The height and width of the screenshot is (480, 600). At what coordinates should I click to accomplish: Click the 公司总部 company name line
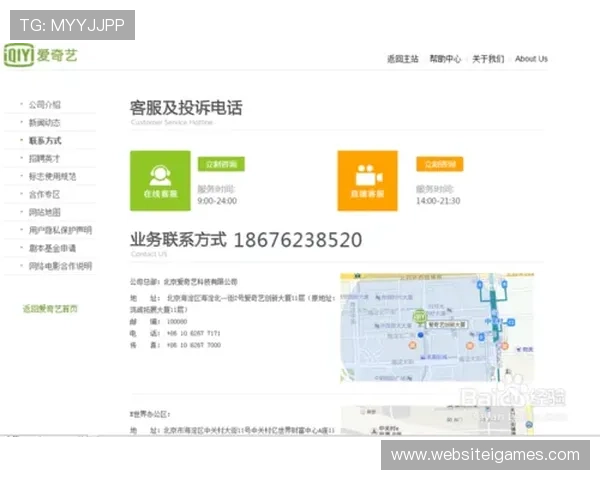pos(184,282)
